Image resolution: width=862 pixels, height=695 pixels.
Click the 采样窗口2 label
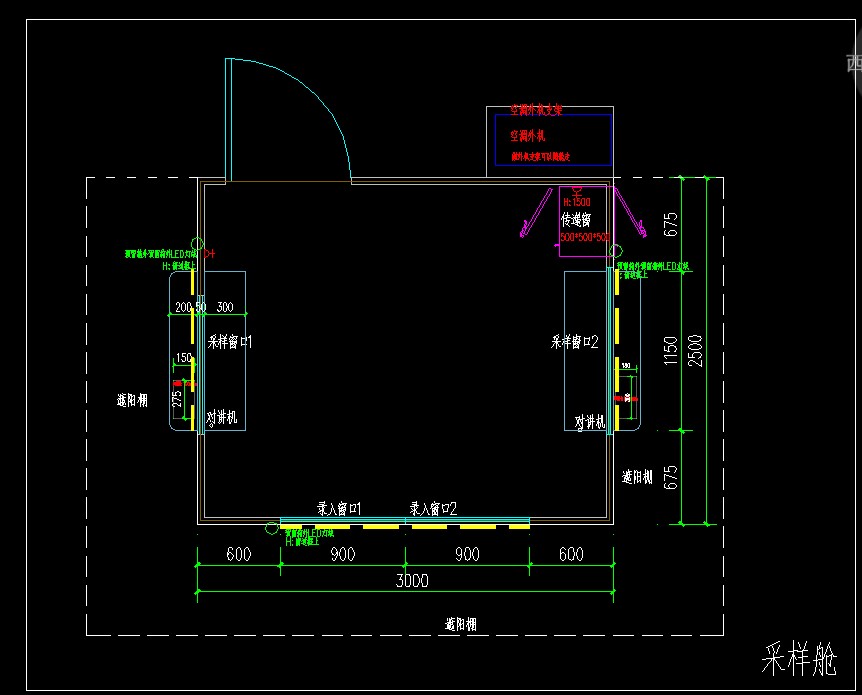tap(574, 342)
